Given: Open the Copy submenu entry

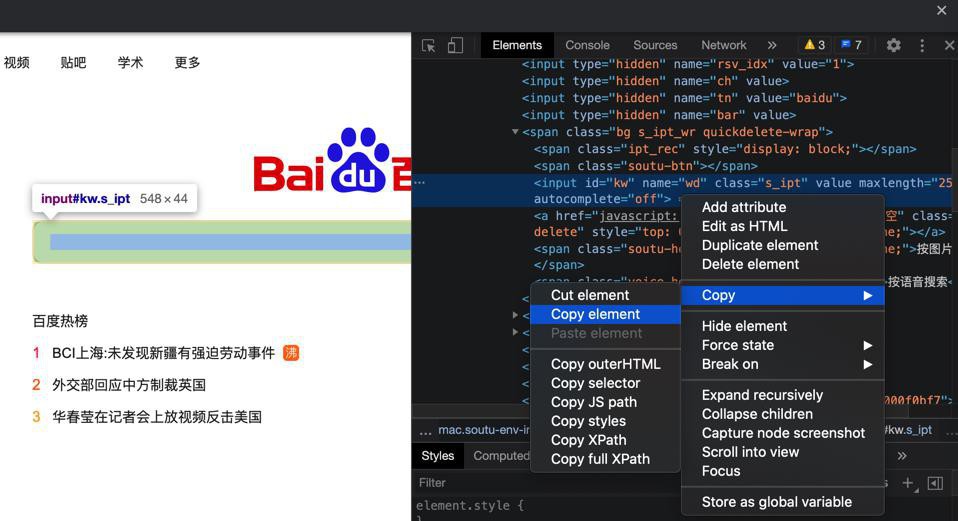Looking at the screenshot, I should pos(783,295).
